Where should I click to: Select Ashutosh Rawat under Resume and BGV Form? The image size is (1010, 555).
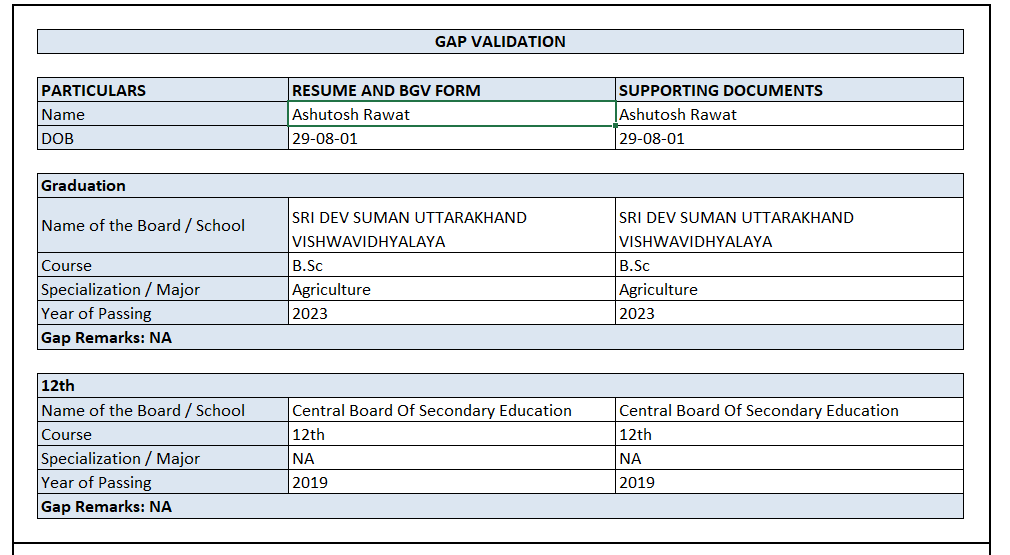451,115
